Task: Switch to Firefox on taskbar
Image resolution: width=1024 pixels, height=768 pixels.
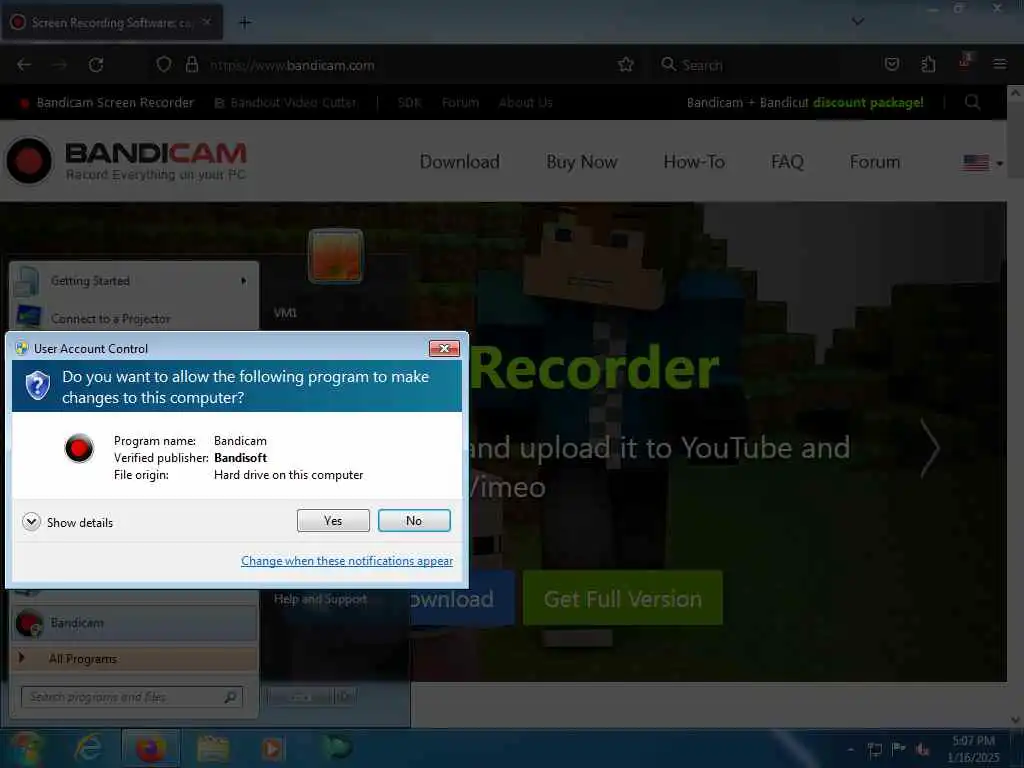Action: tap(151, 748)
